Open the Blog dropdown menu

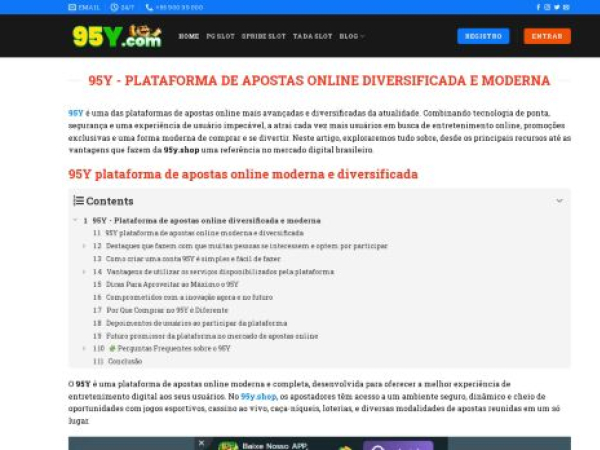coord(351,36)
